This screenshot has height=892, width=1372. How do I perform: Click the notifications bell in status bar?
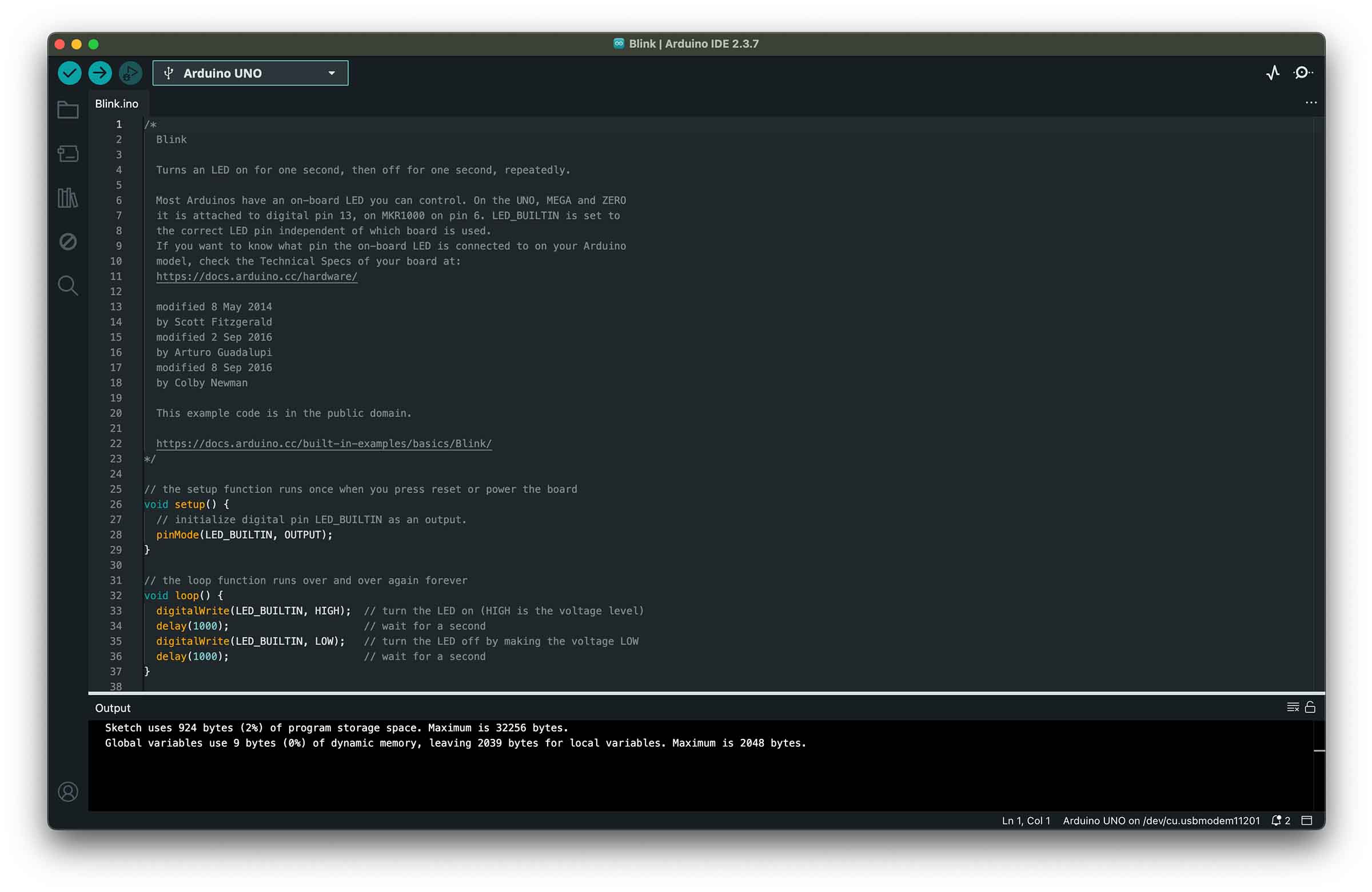click(x=1277, y=821)
